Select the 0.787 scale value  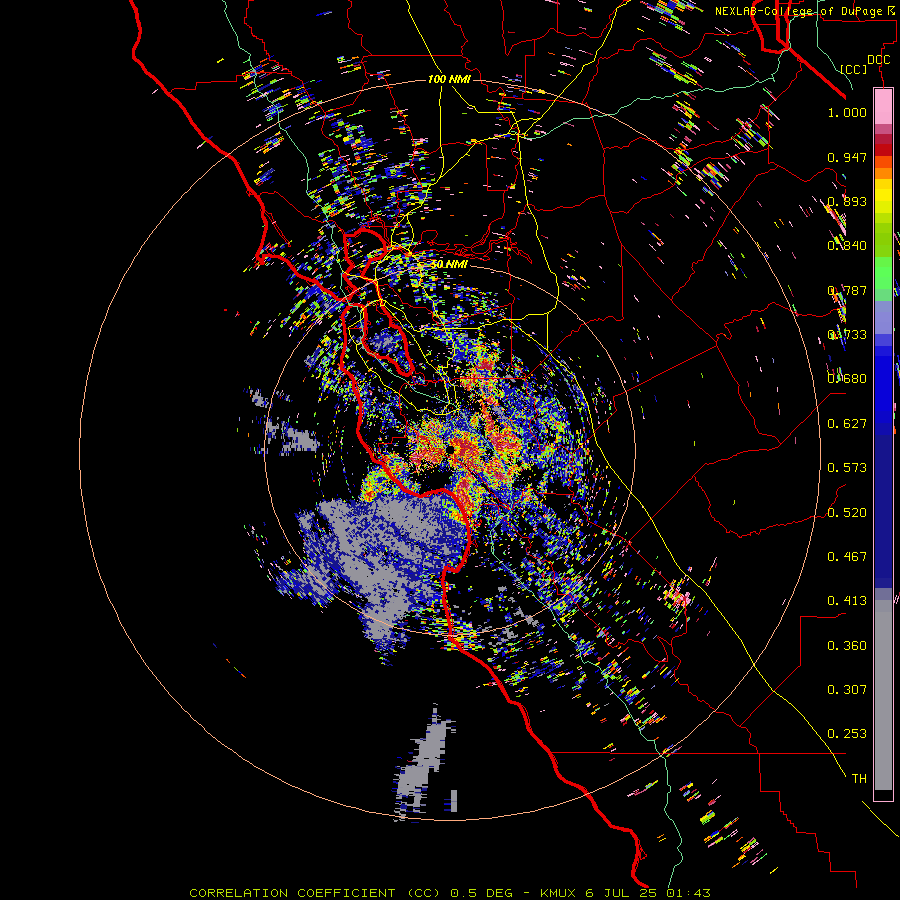pos(847,290)
